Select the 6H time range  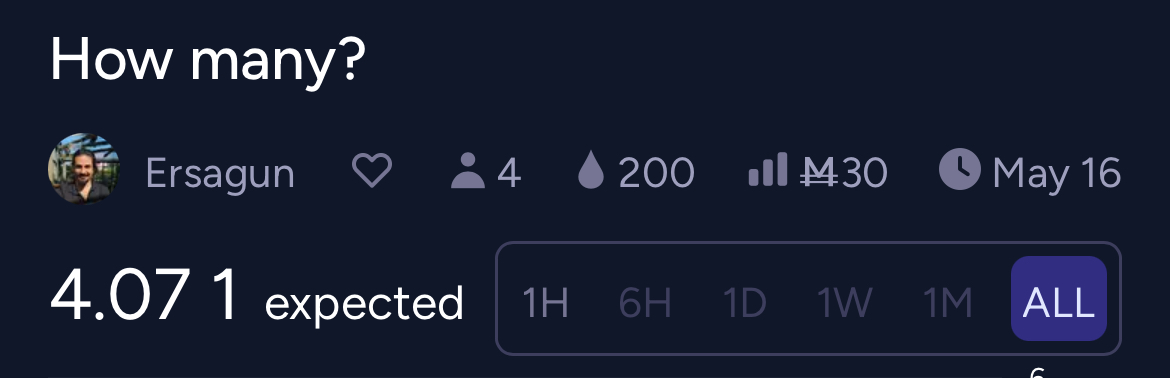coord(645,303)
